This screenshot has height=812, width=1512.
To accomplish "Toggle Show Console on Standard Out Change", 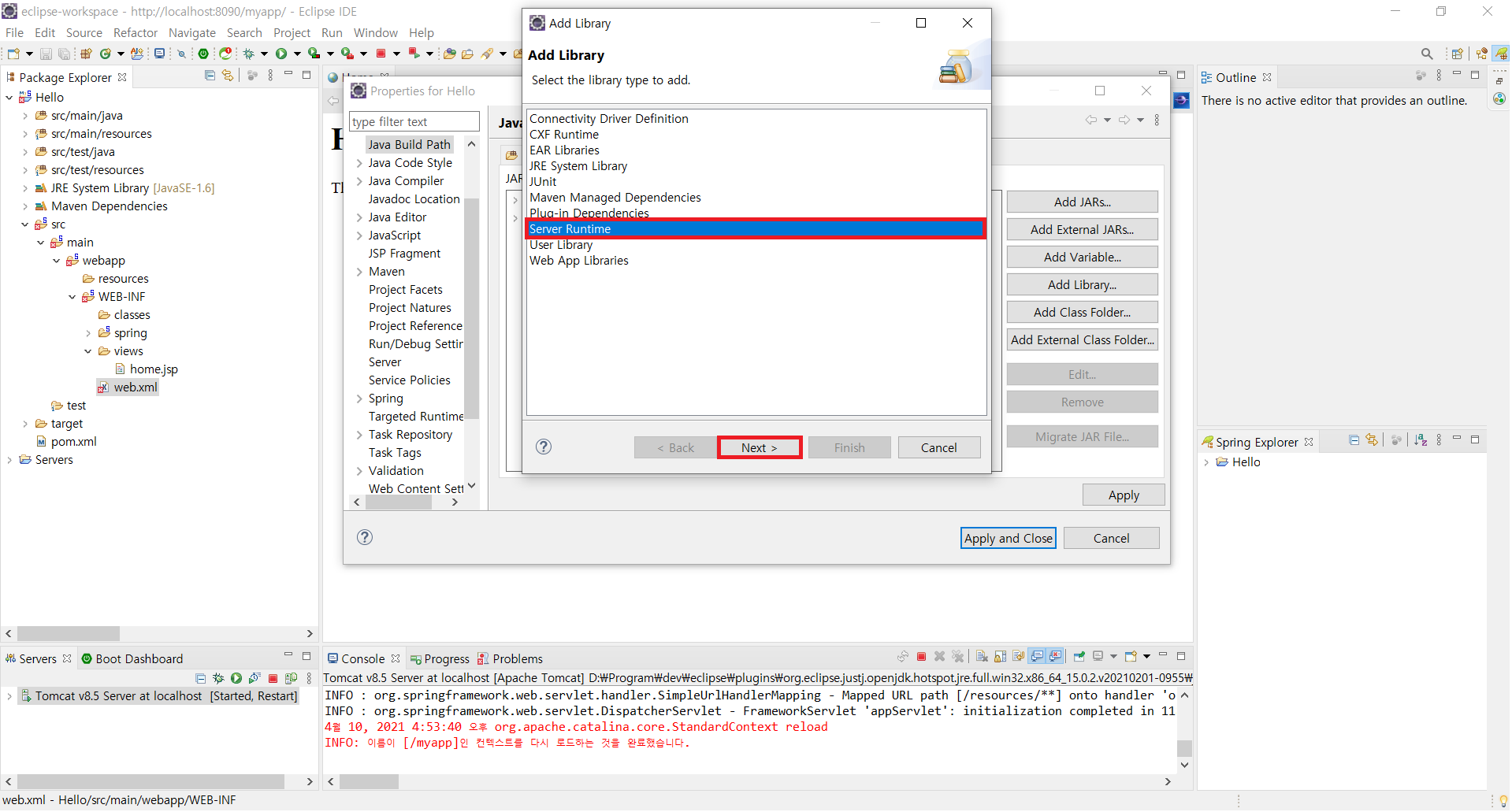I will (x=1037, y=657).
